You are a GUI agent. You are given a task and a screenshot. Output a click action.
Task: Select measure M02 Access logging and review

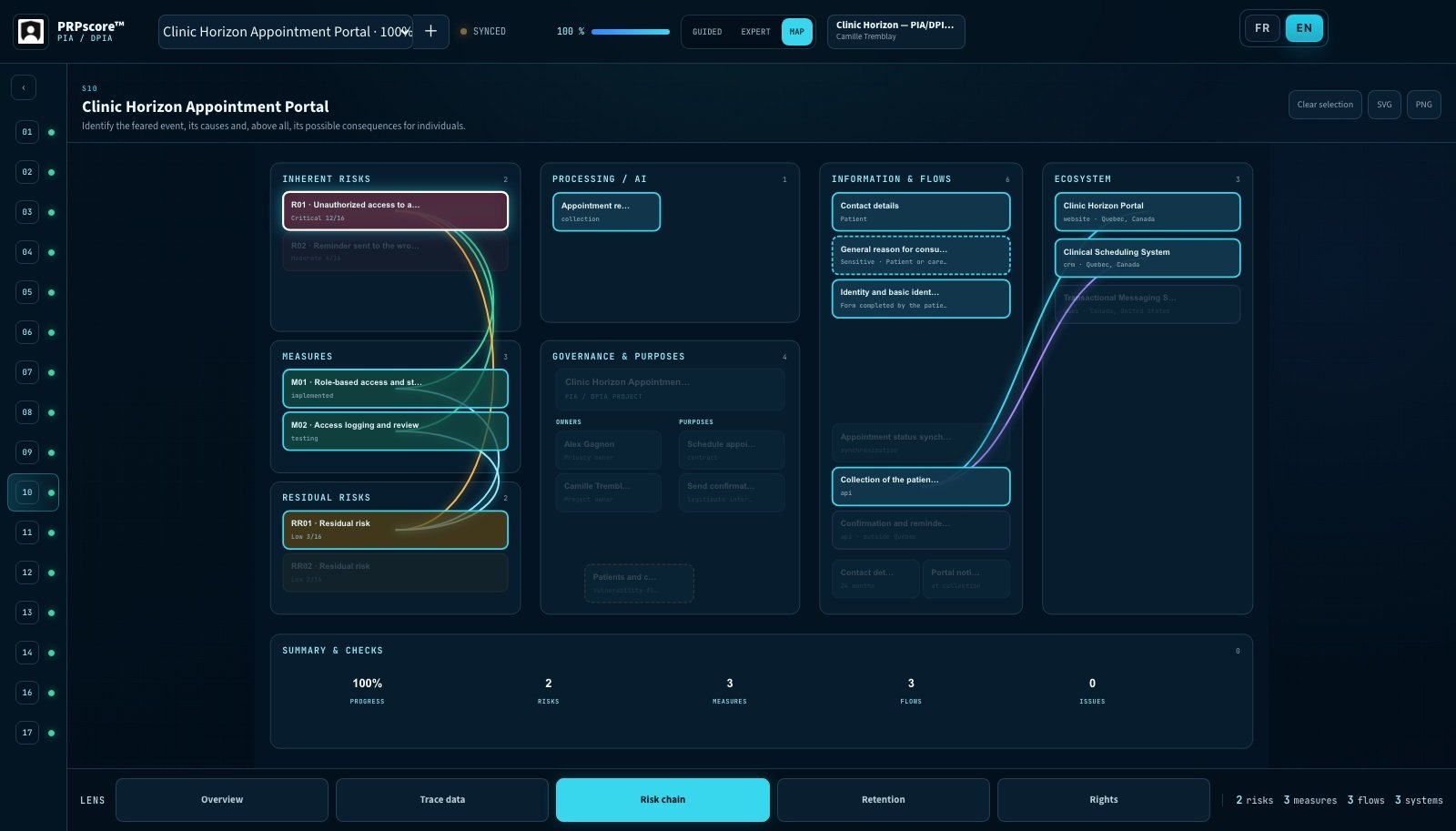395,431
